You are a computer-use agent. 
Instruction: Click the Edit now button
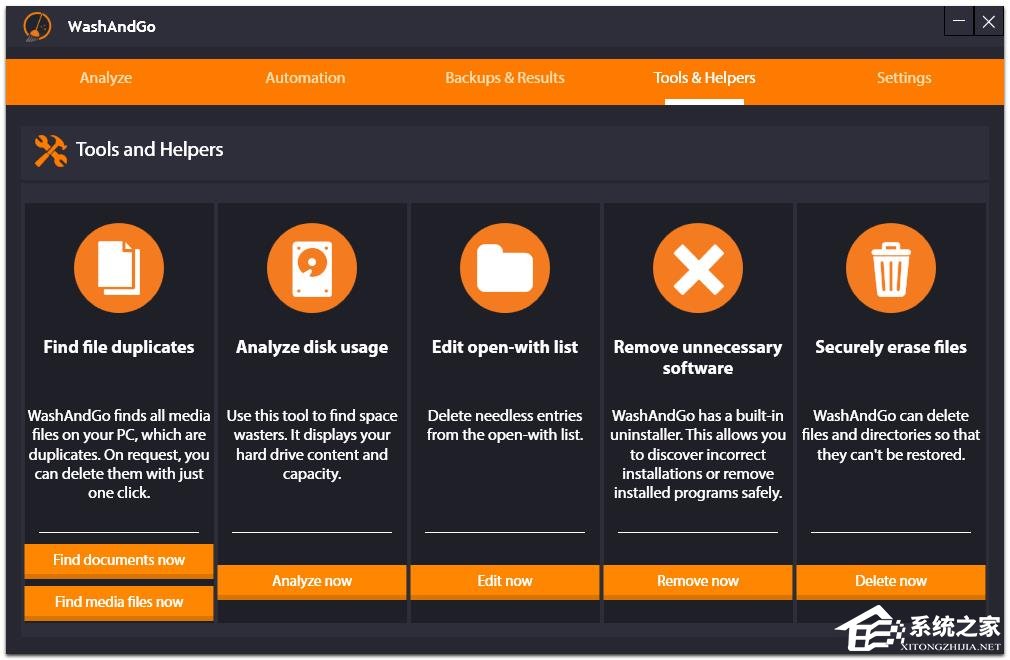point(505,581)
